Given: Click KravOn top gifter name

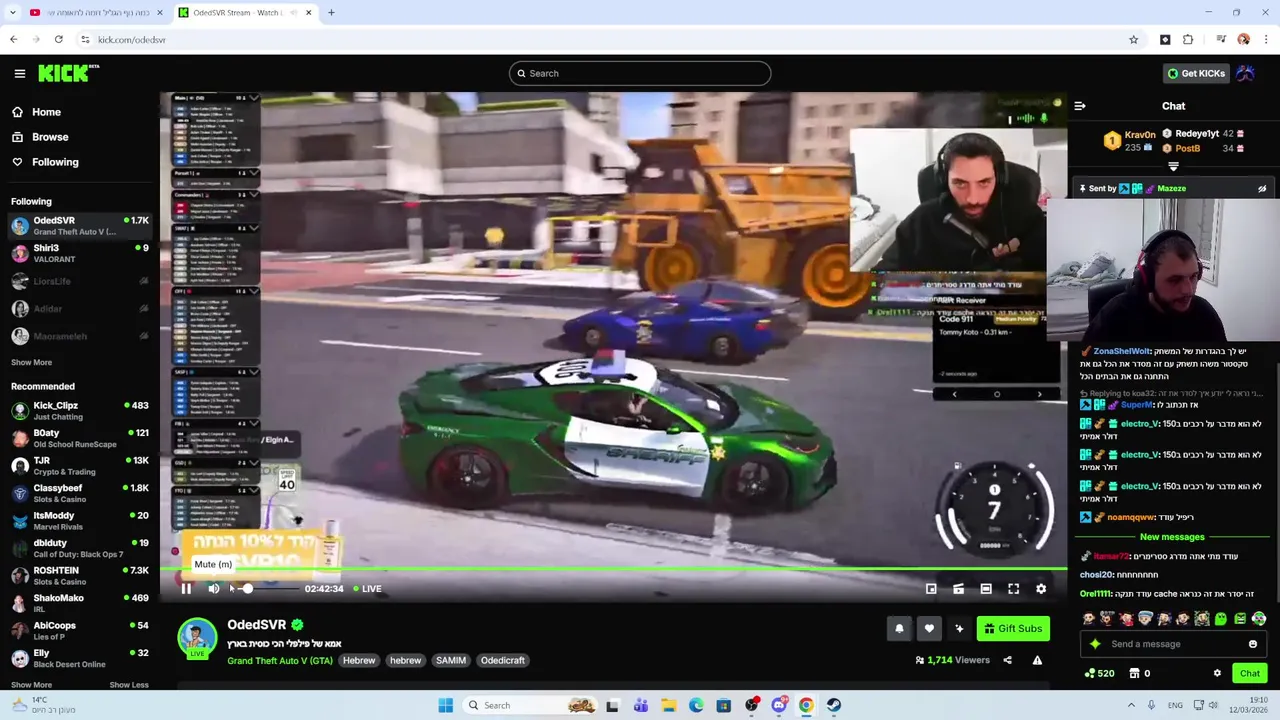Looking at the screenshot, I should [1140, 135].
